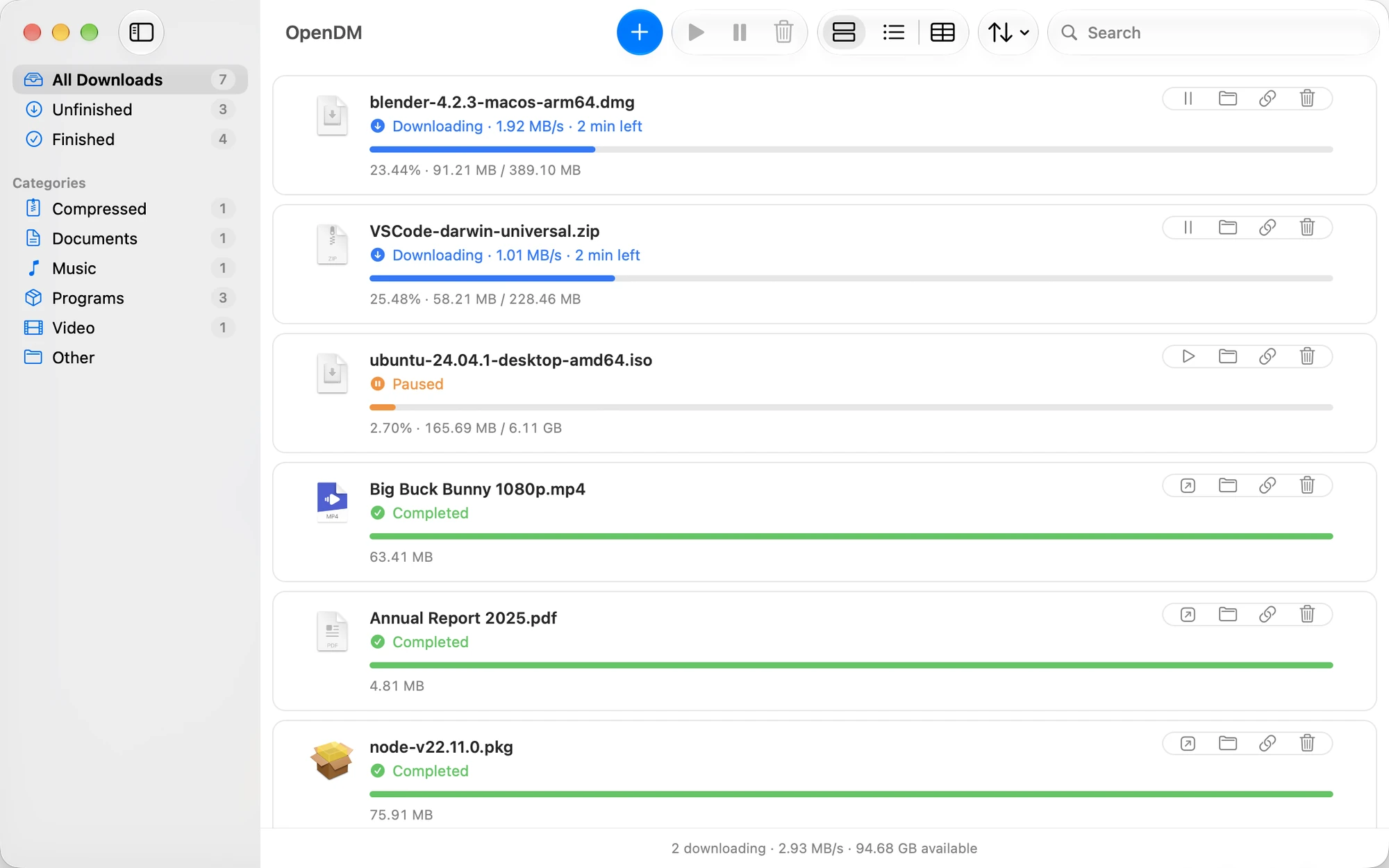Open the Programs category
The image size is (1389, 868).
130,298
